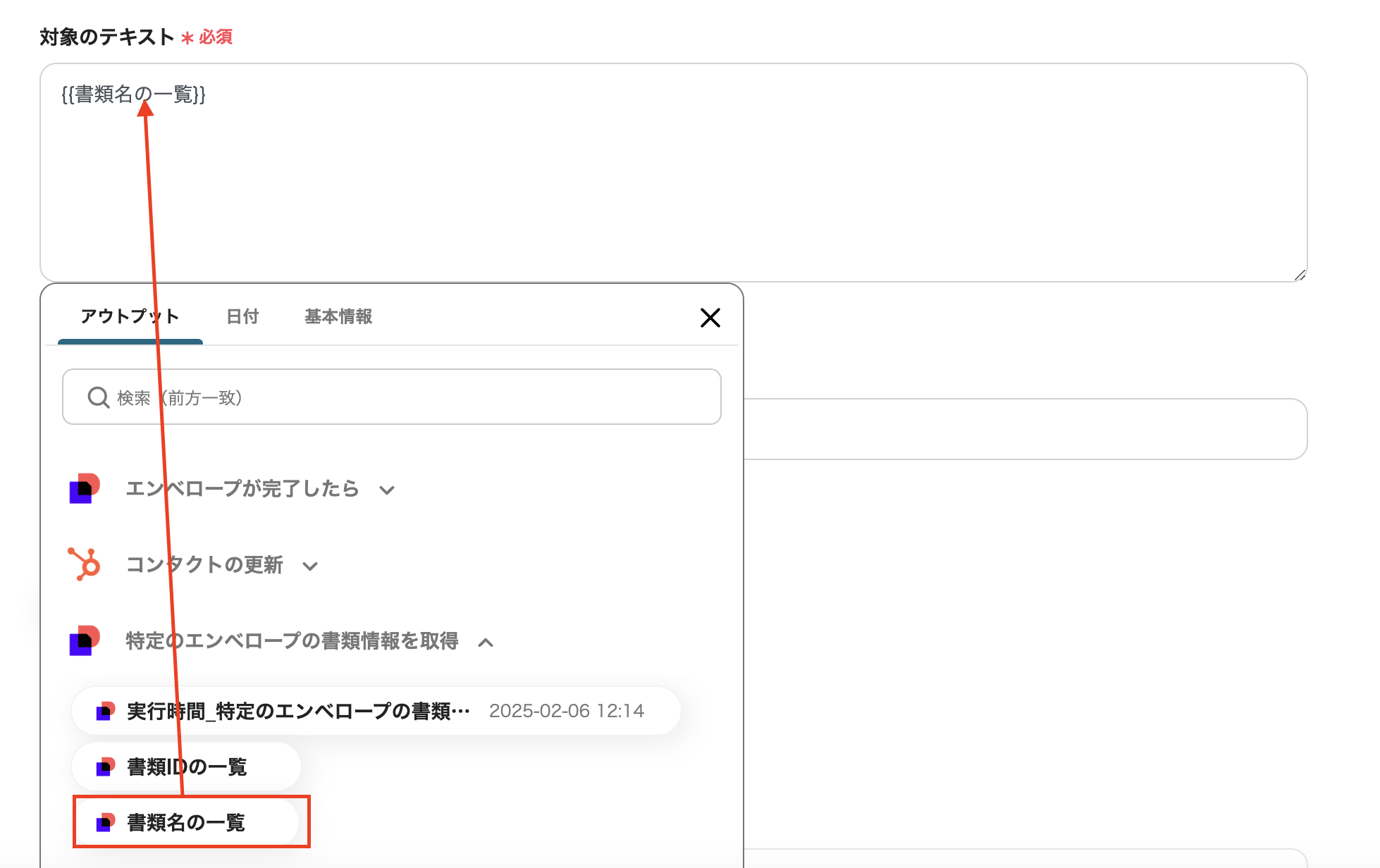Click the DocuSign icon on the 実行時間 output chip
Viewport: 1380px width, 868px height.
point(106,711)
